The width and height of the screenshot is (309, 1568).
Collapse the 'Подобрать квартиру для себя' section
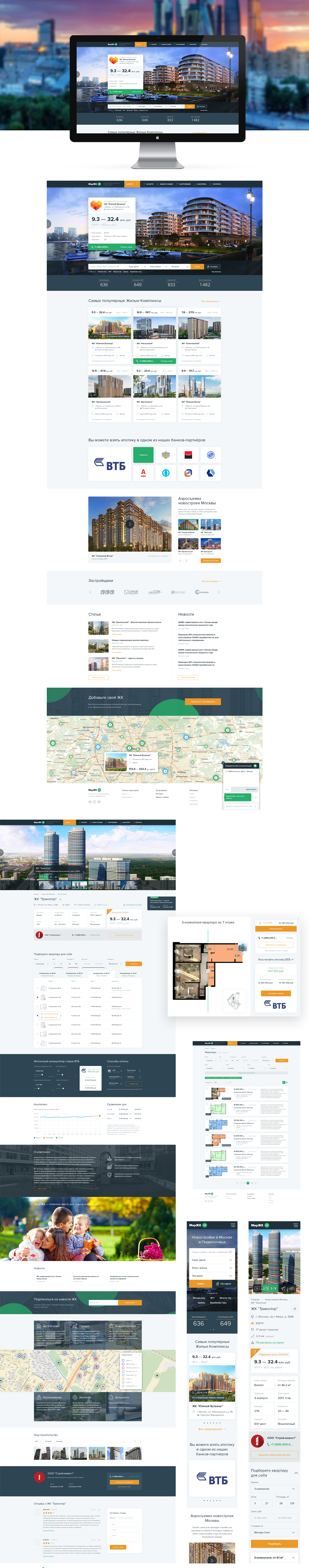(296, 1473)
